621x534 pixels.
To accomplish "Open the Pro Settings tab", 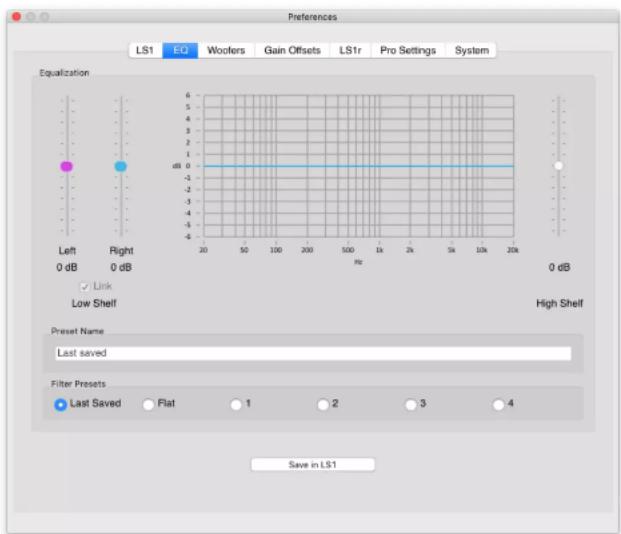I will click(408, 50).
